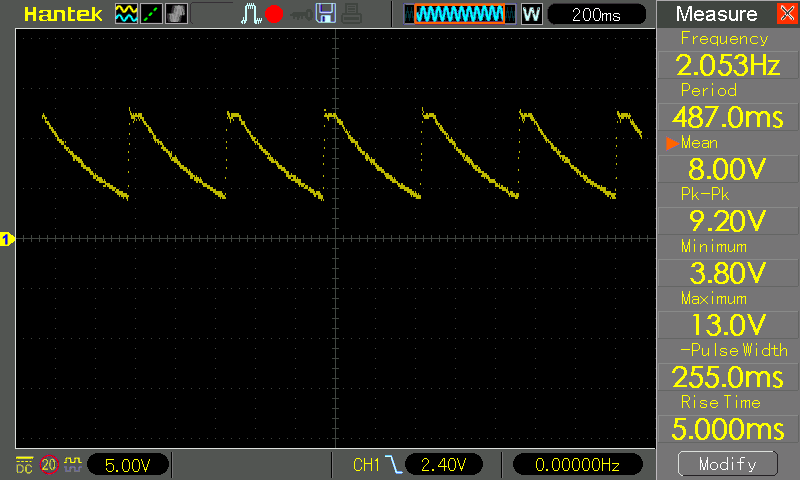Close the Measure panel
Screen dimensions: 800x480
[x=785, y=14]
